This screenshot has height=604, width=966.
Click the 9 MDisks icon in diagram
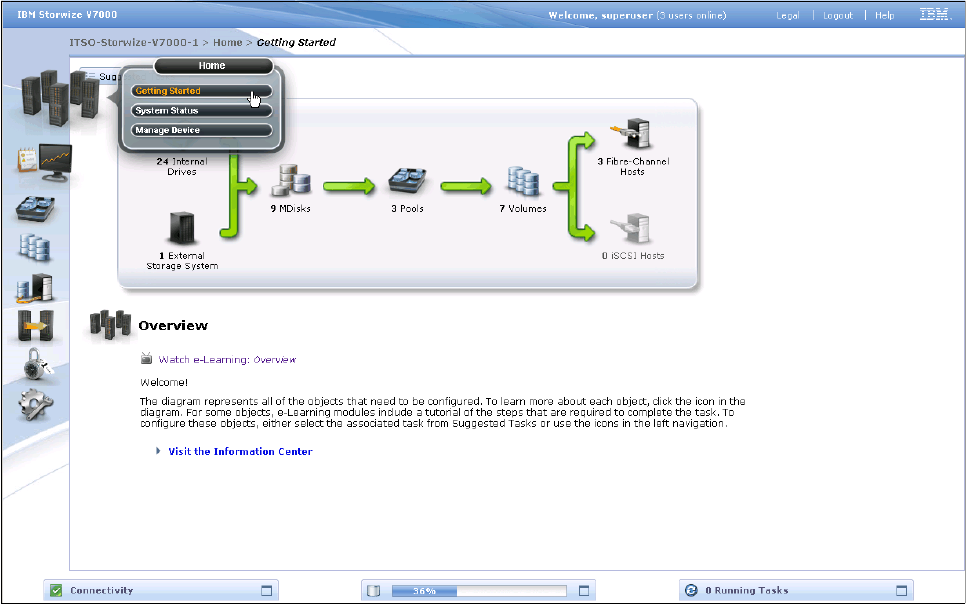tap(290, 184)
